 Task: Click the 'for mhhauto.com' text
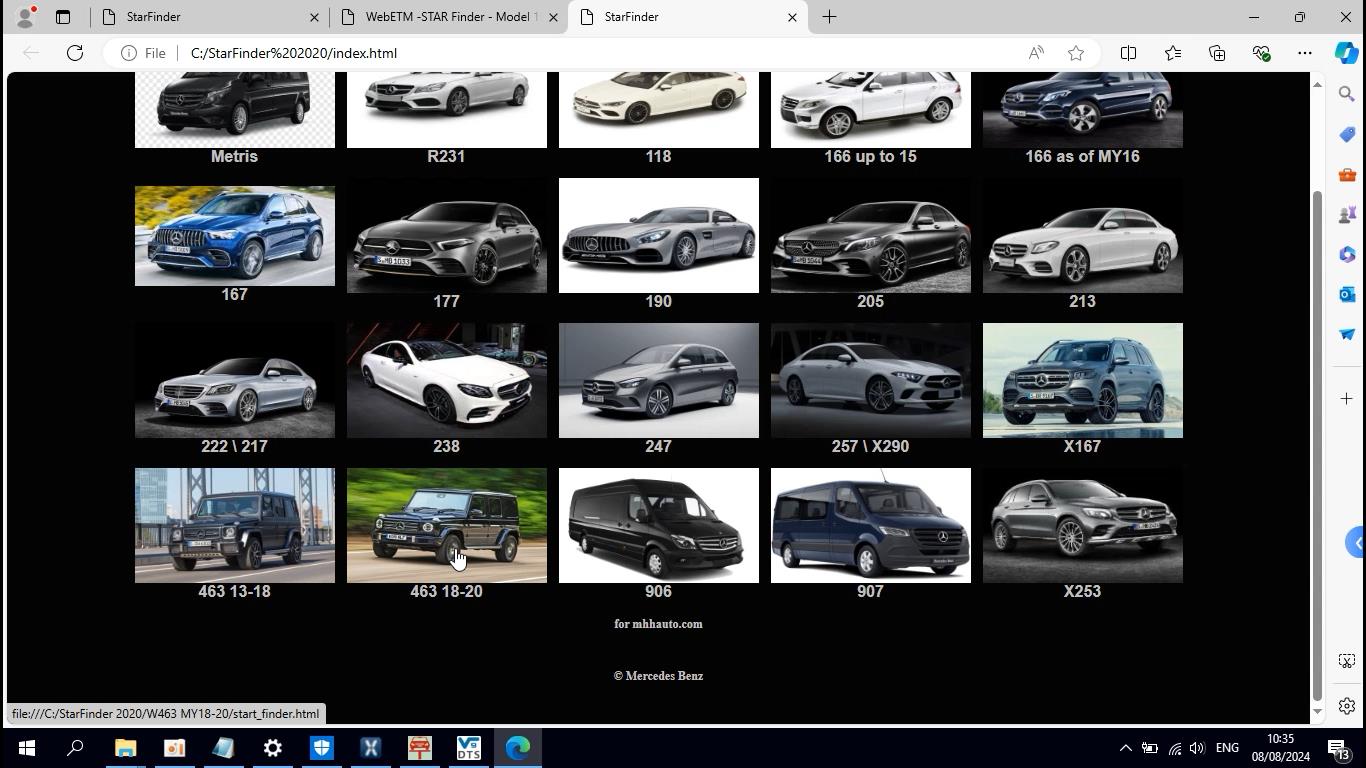(x=658, y=624)
